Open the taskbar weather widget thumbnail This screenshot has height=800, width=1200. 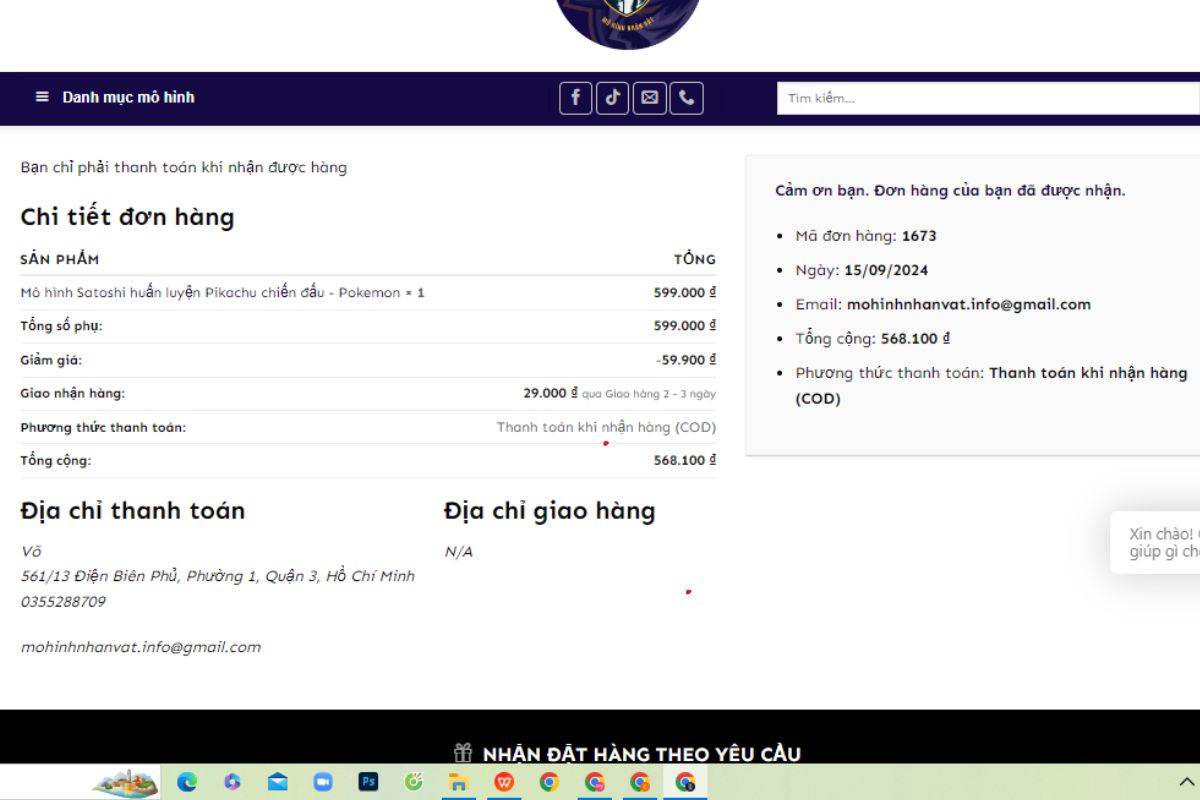(126, 782)
